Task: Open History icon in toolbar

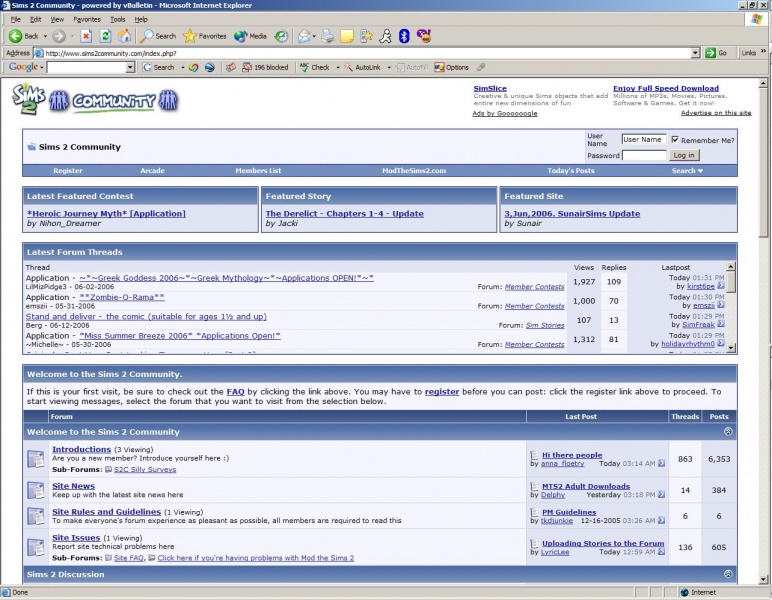Action: (x=281, y=36)
